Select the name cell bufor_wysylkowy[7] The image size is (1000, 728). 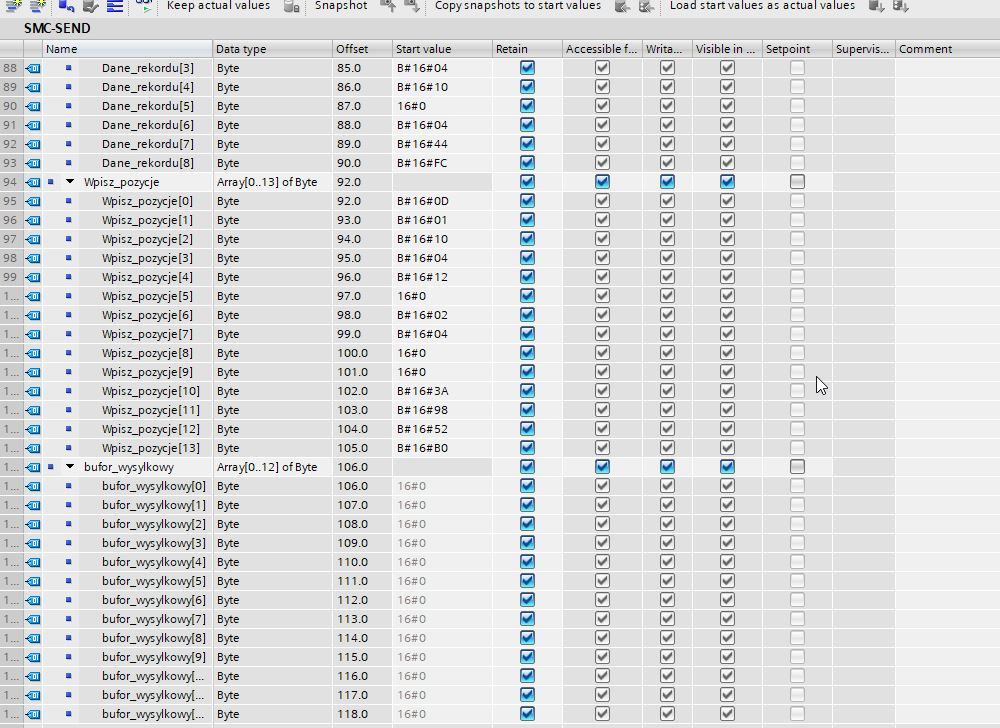point(154,619)
